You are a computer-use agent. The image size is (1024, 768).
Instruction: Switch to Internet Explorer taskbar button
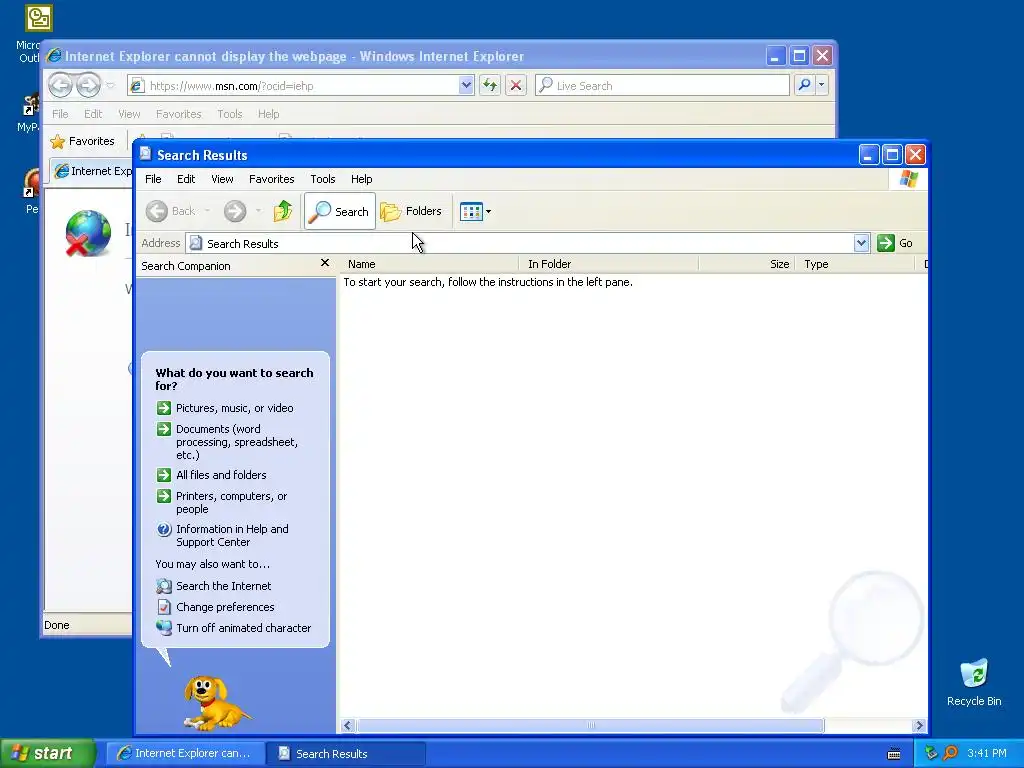(x=185, y=753)
